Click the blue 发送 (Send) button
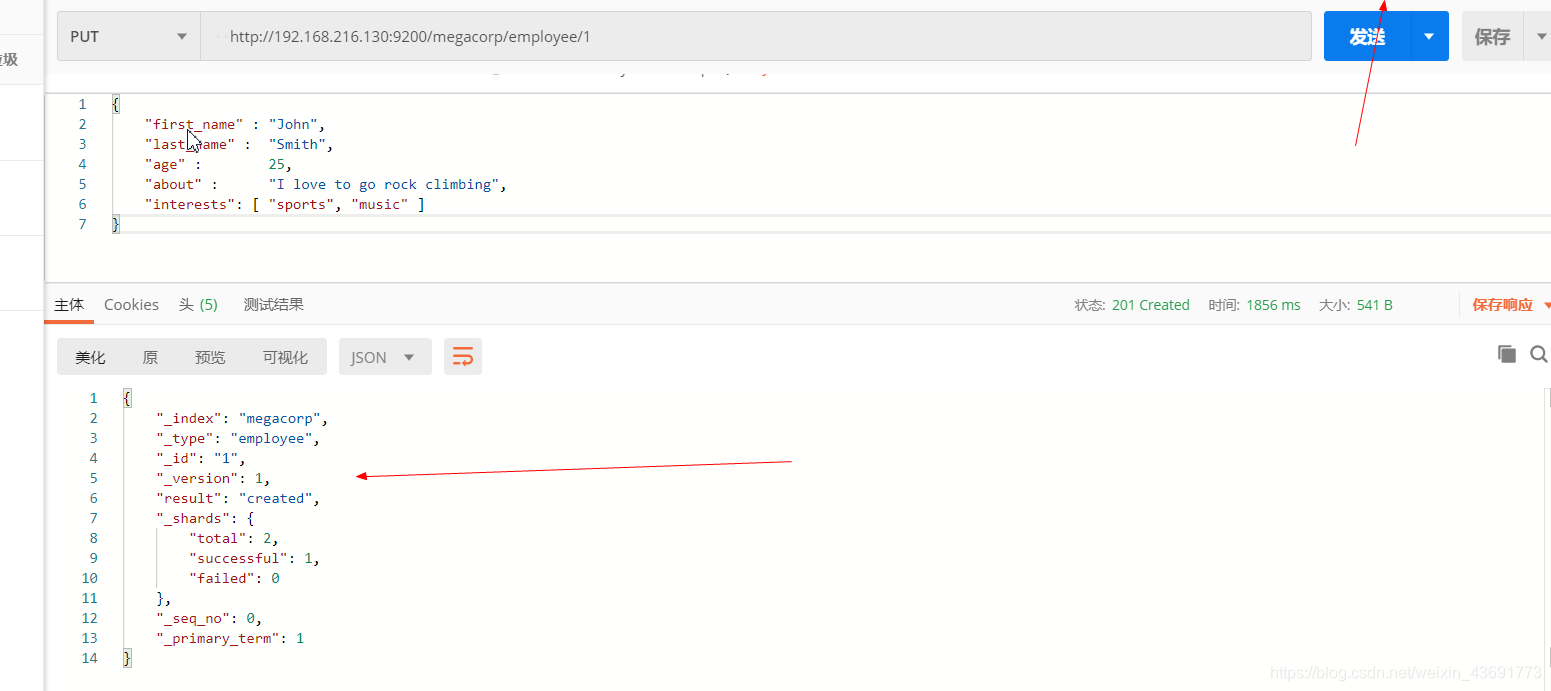Viewport: 1551px width, 691px height. coord(1367,37)
